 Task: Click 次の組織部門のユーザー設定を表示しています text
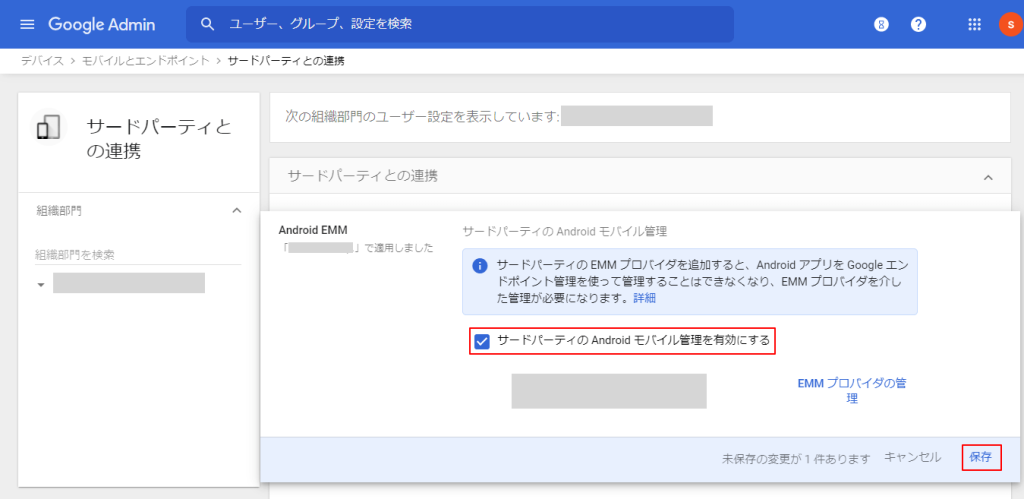[x=423, y=117]
